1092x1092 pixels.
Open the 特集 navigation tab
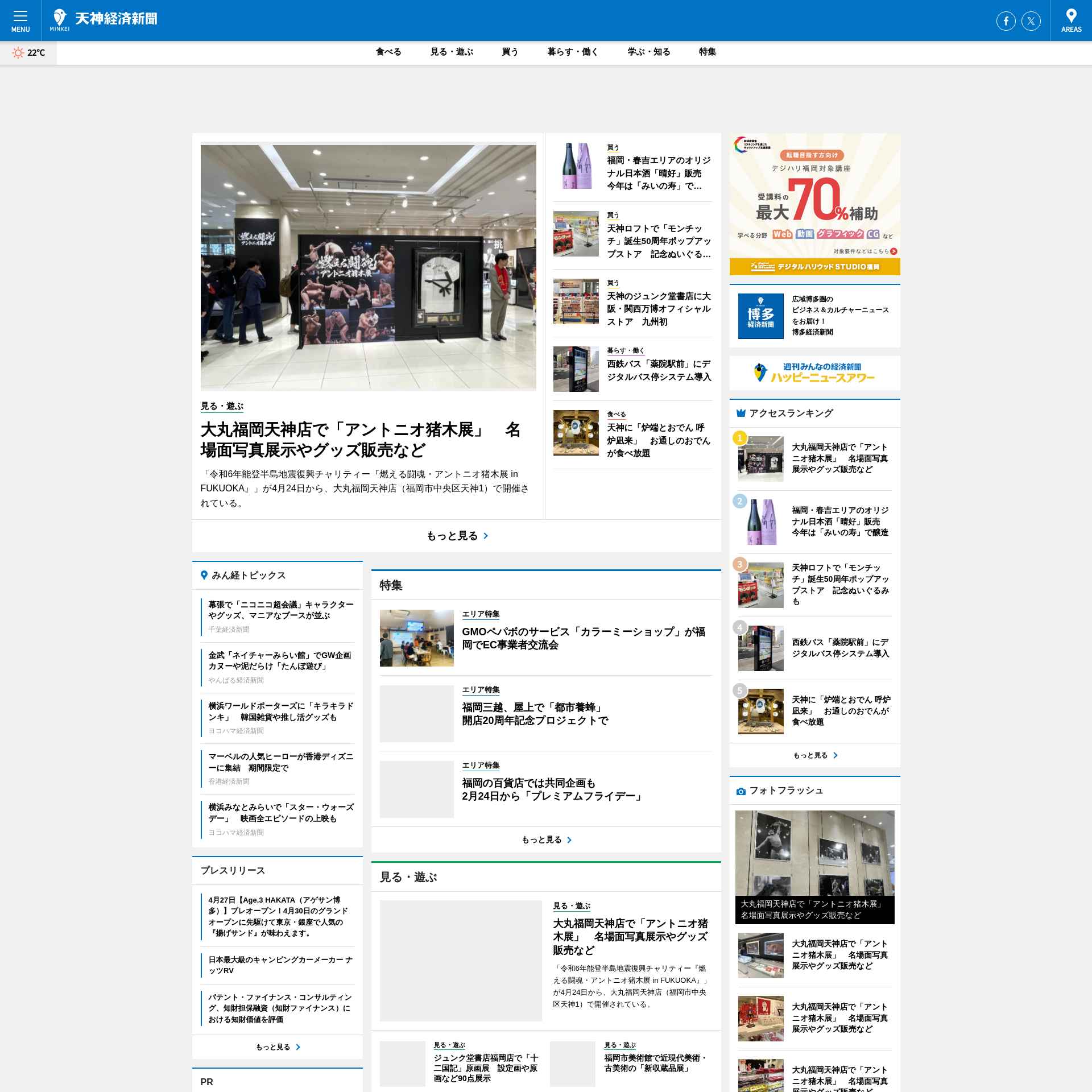[x=708, y=52]
